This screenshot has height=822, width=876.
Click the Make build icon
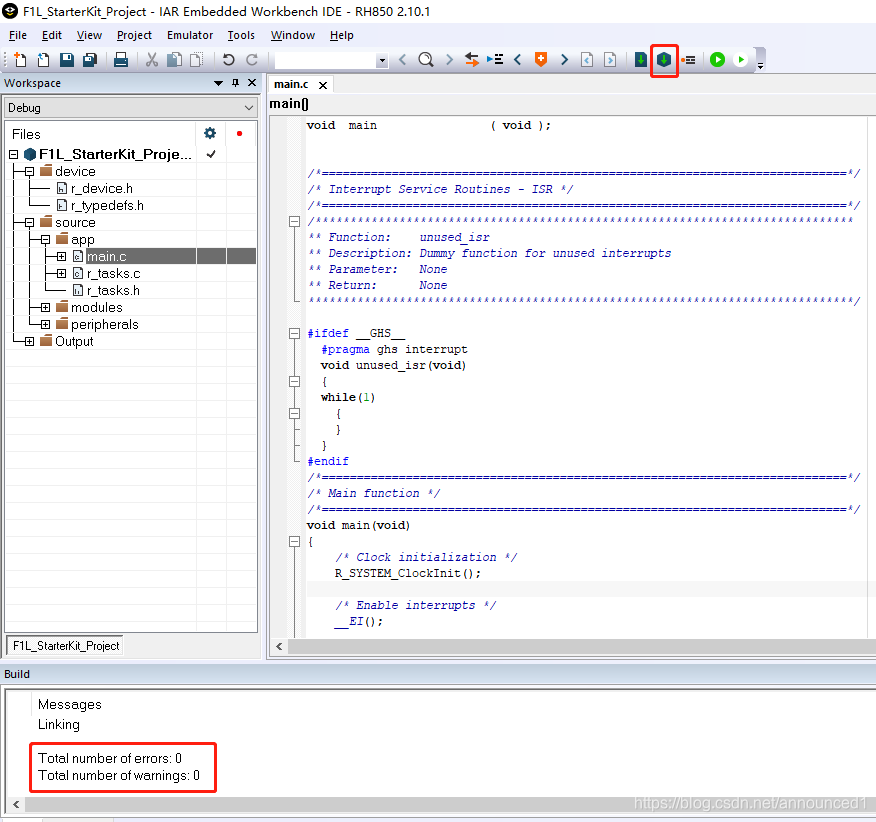pyautogui.click(x=664, y=59)
